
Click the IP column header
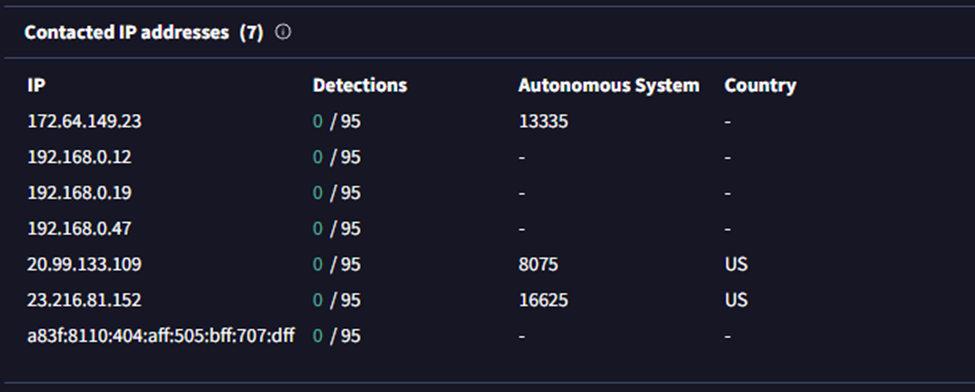point(36,85)
